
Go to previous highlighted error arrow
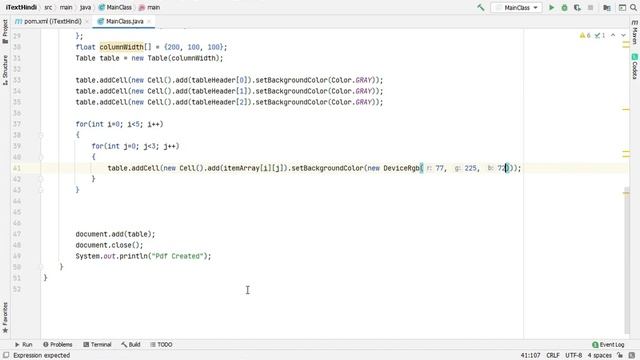point(613,36)
